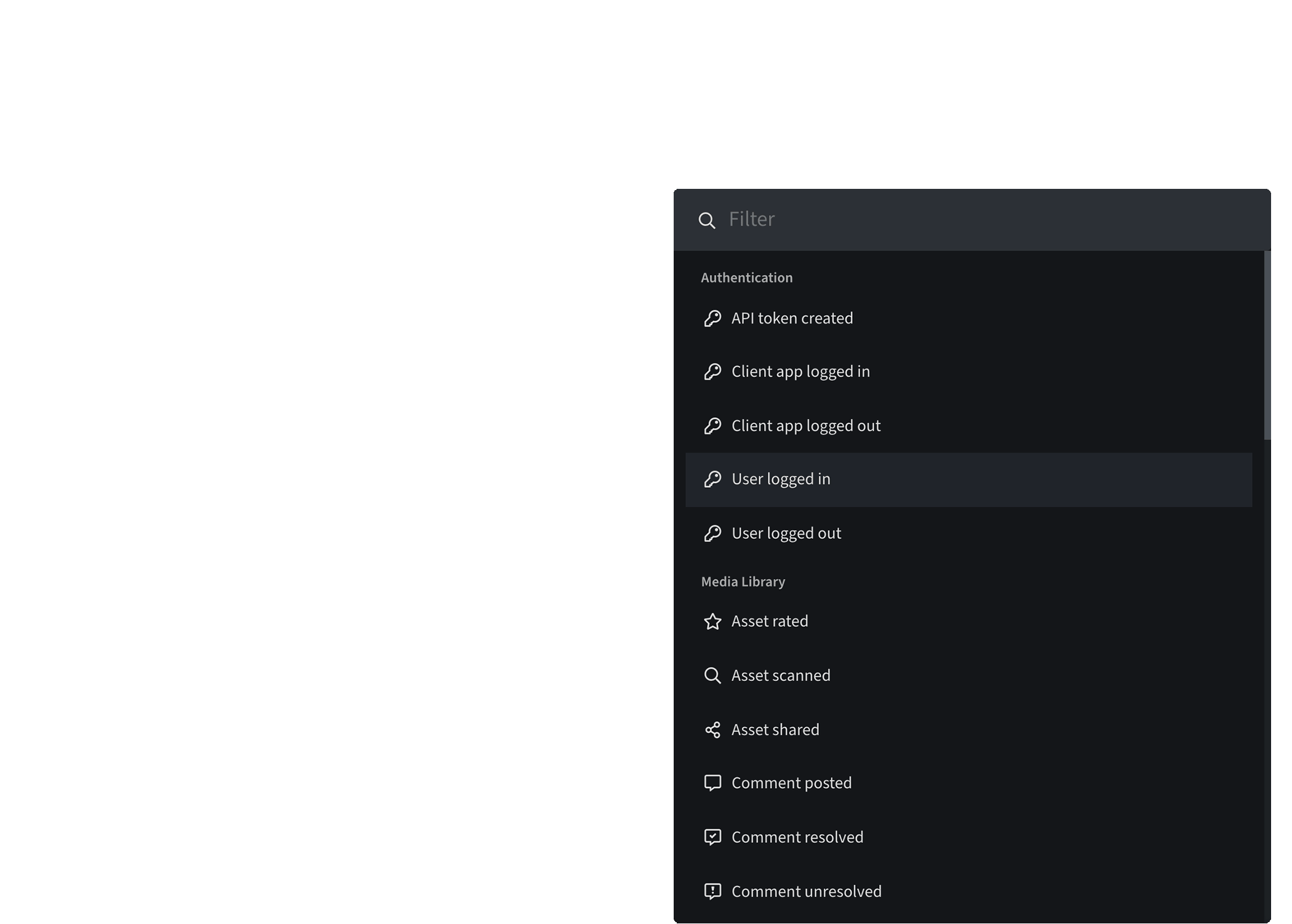
Task: Click the event list vertical scrollbar
Action: (x=1267, y=345)
